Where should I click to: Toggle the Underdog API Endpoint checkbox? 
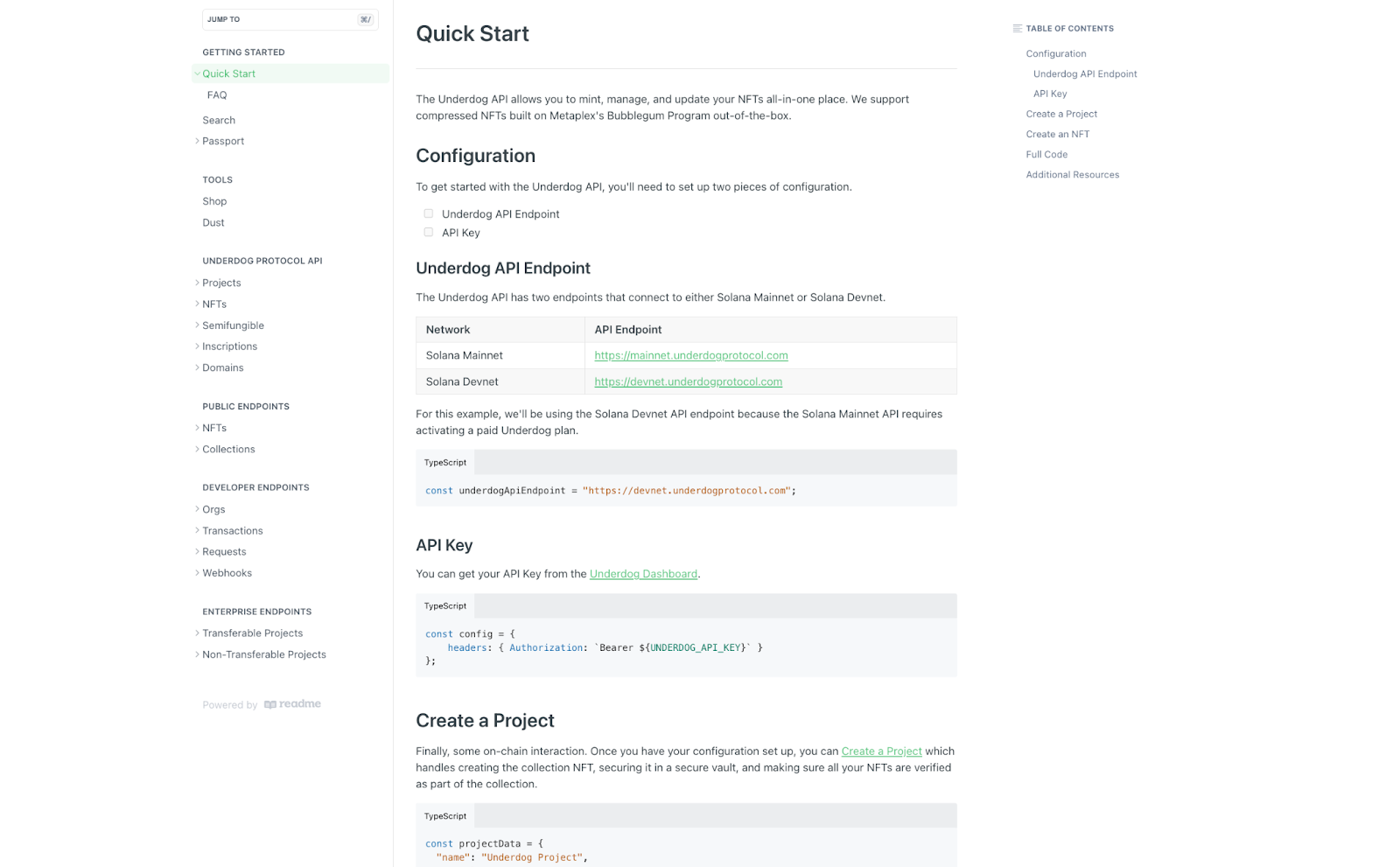tap(429, 213)
